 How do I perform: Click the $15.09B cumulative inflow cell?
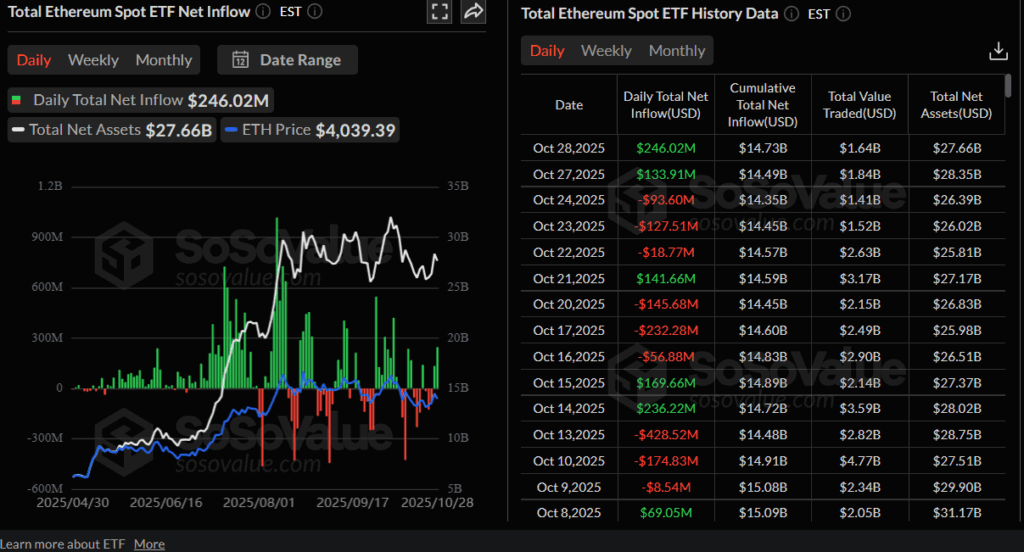click(763, 513)
